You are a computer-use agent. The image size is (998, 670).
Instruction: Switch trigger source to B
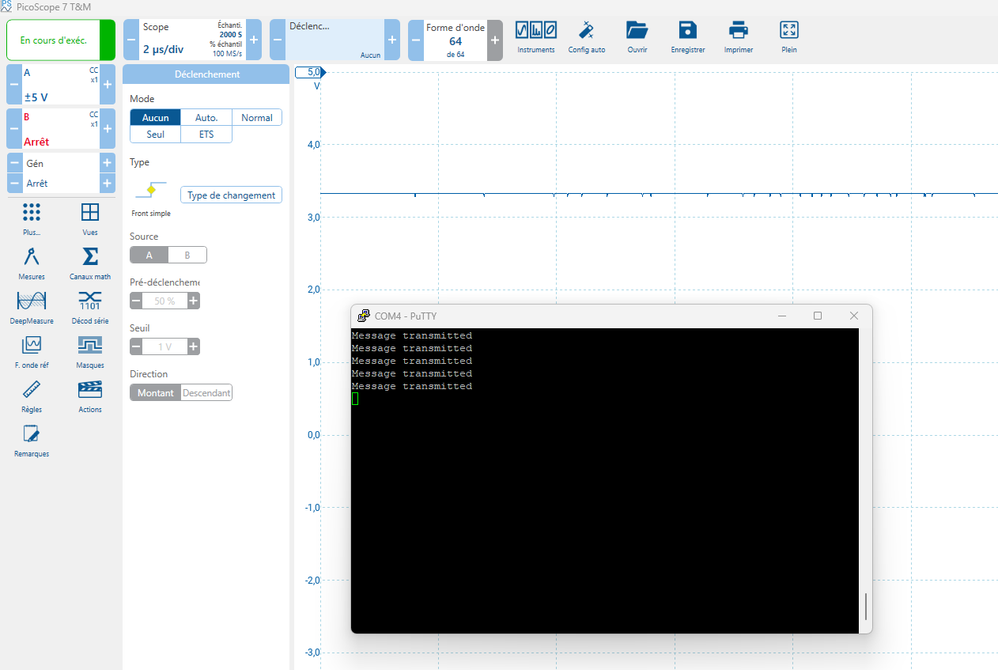187,255
